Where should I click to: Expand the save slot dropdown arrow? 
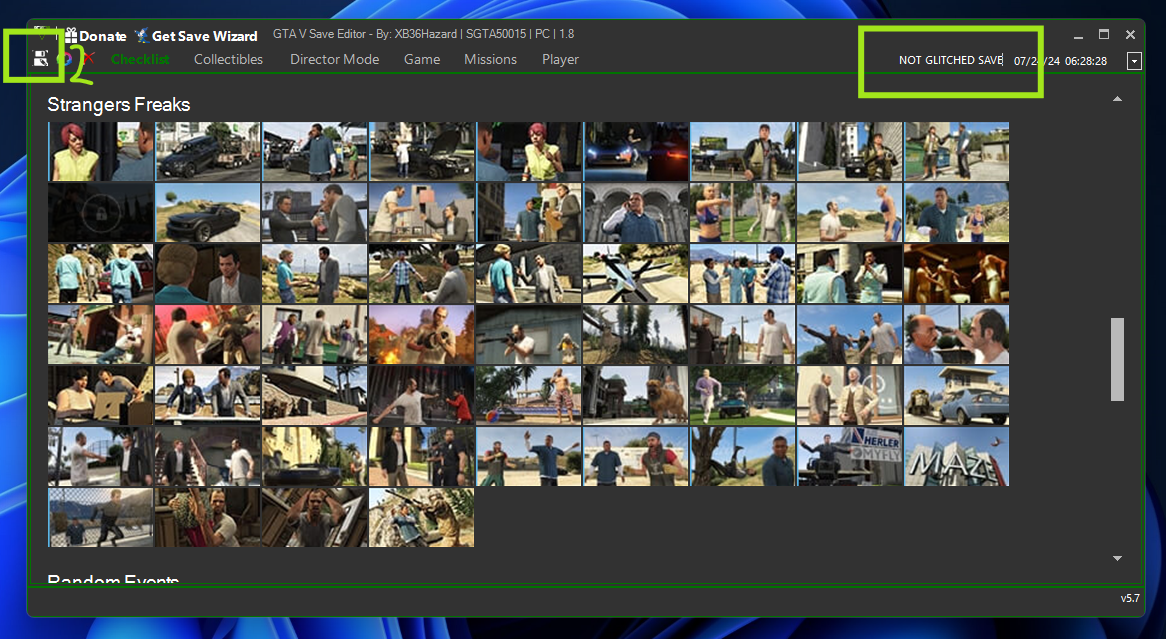click(x=1134, y=61)
